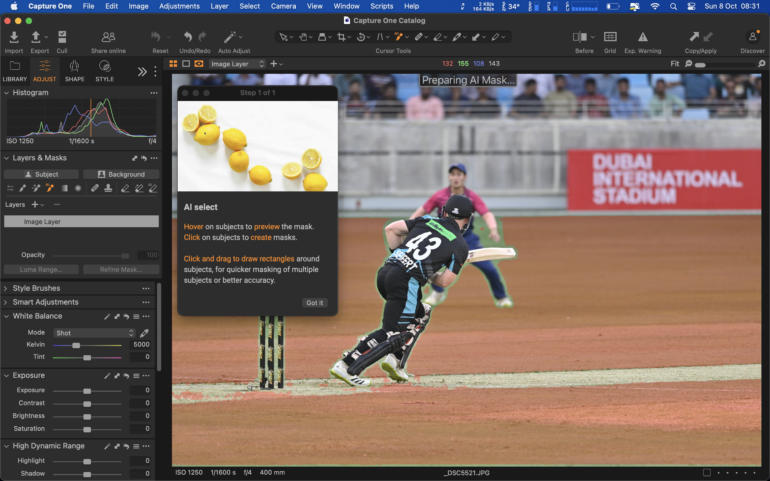Click the Tint slider
Viewport: 770px width, 481px height.
click(87, 357)
